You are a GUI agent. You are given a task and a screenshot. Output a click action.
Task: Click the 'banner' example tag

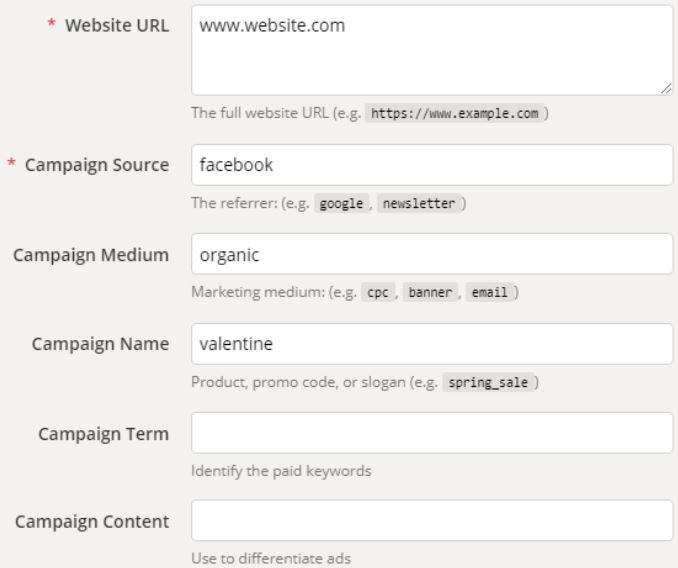[430, 292]
